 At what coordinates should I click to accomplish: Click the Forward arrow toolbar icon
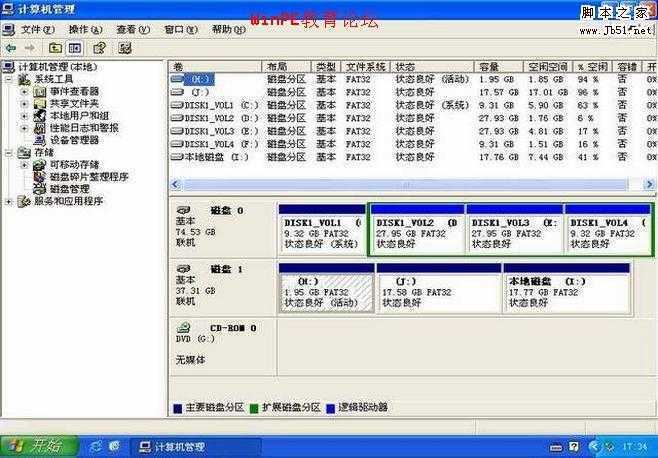tap(30, 48)
